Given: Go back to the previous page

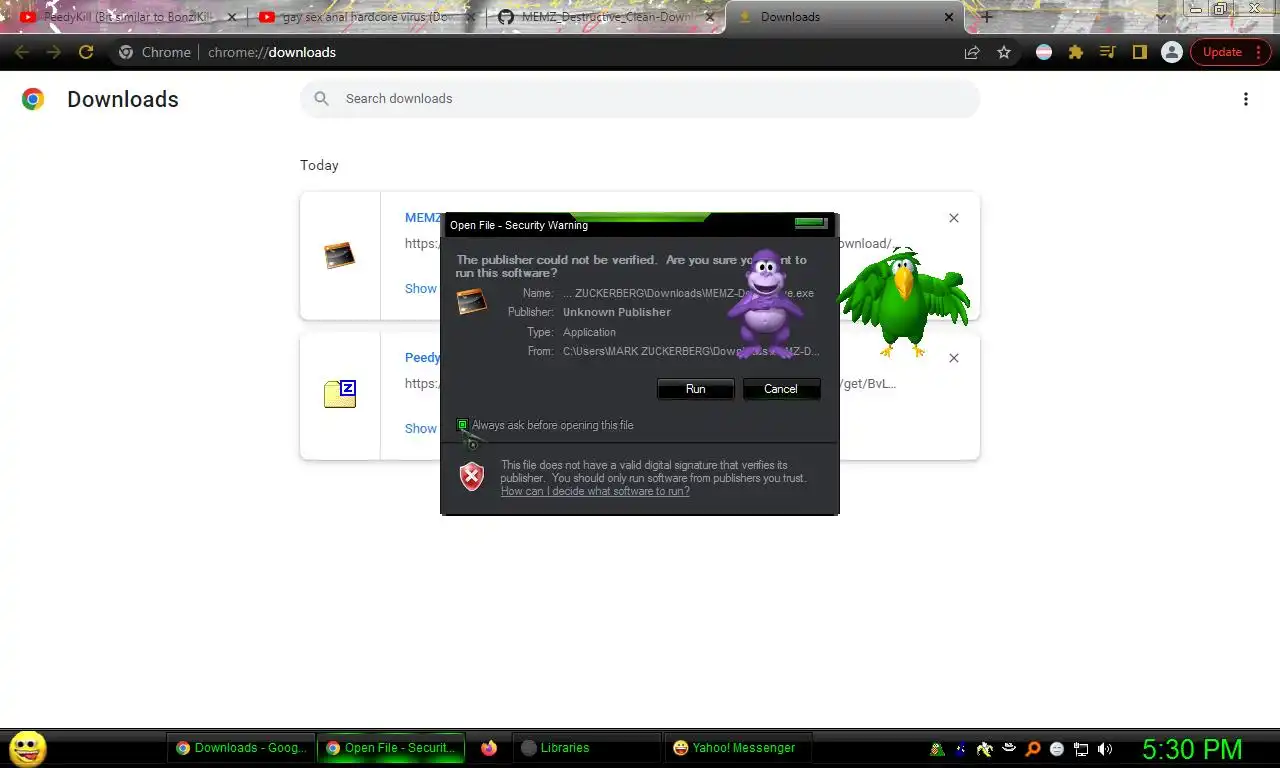Looking at the screenshot, I should pos(22,52).
